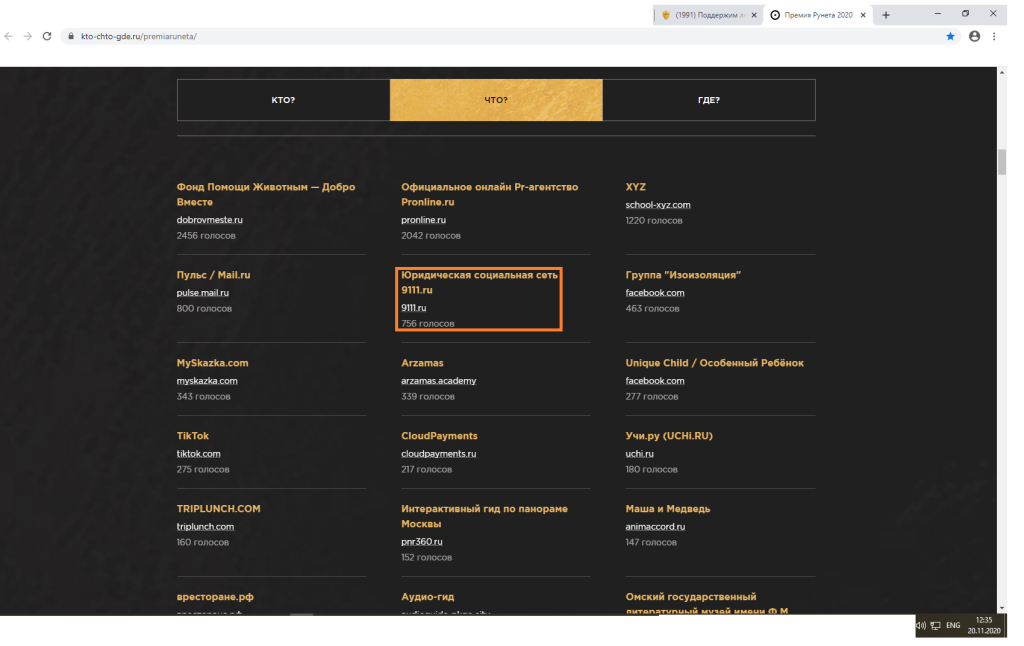Click the padlock site security icon
This screenshot has height=646, width=1024.
[71, 36]
